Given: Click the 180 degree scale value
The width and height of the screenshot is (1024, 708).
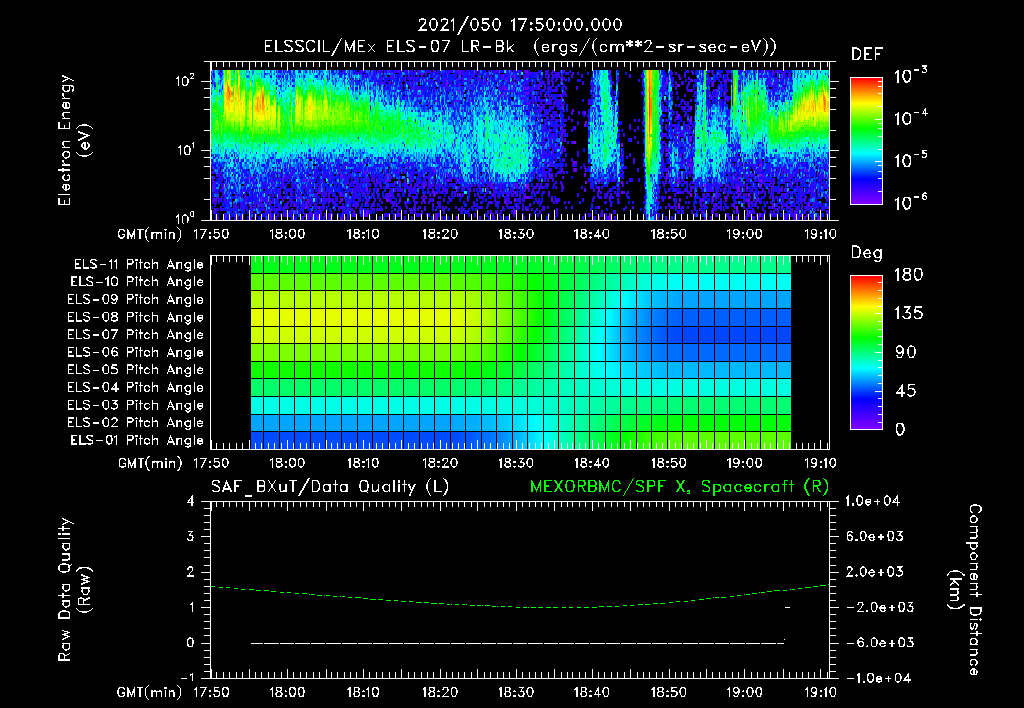Looking at the screenshot, I should point(908,274).
